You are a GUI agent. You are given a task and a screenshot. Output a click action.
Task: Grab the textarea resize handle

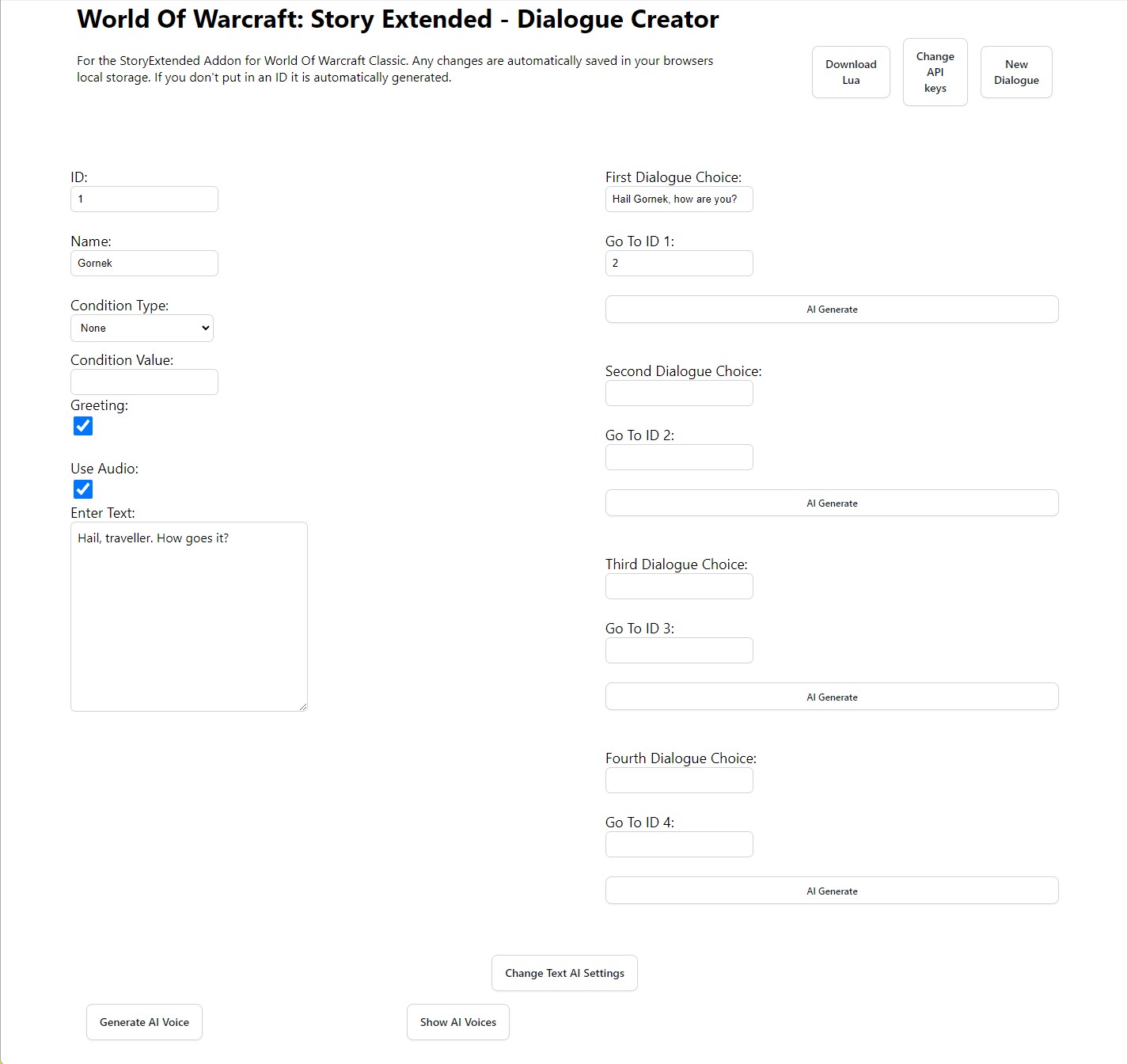tap(303, 707)
